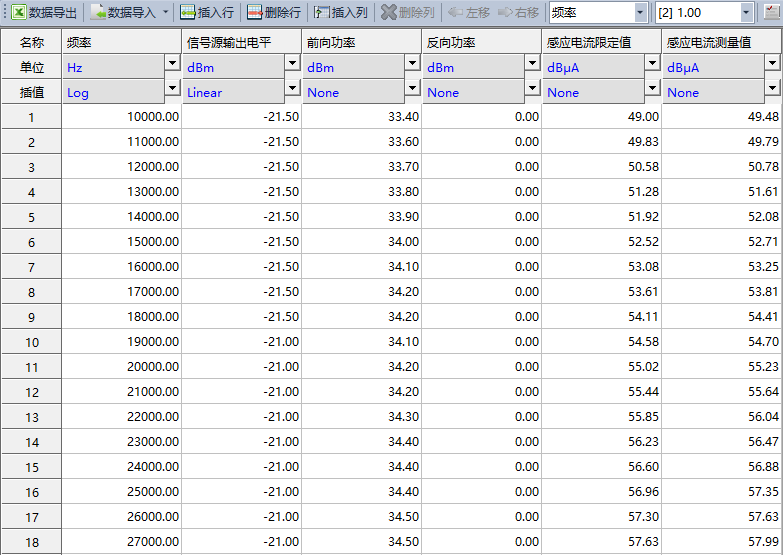This screenshot has width=783, height=555.
Task: Open the 数据导入 dropdown arrow
Action: coord(165,13)
